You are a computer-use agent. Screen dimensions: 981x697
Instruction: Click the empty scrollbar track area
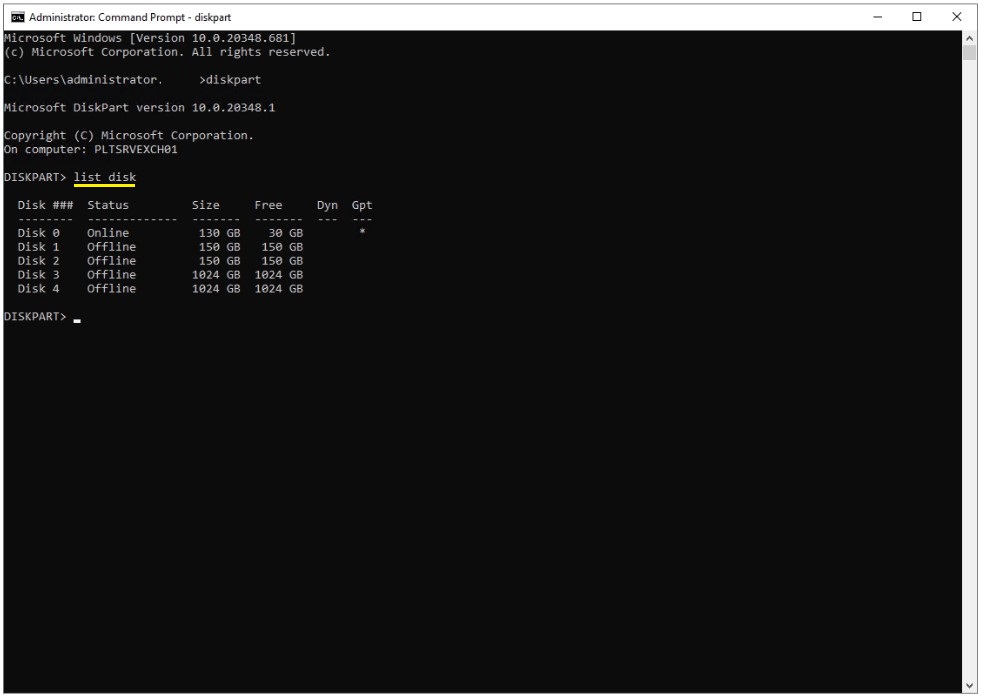(969, 369)
